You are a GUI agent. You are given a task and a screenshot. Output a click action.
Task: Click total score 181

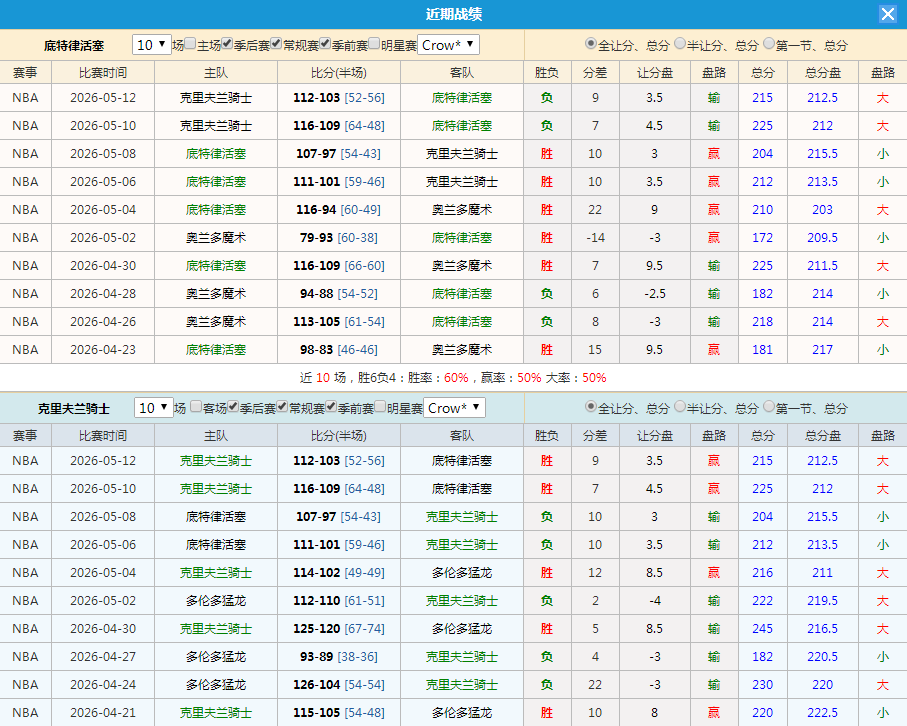coord(762,349)
